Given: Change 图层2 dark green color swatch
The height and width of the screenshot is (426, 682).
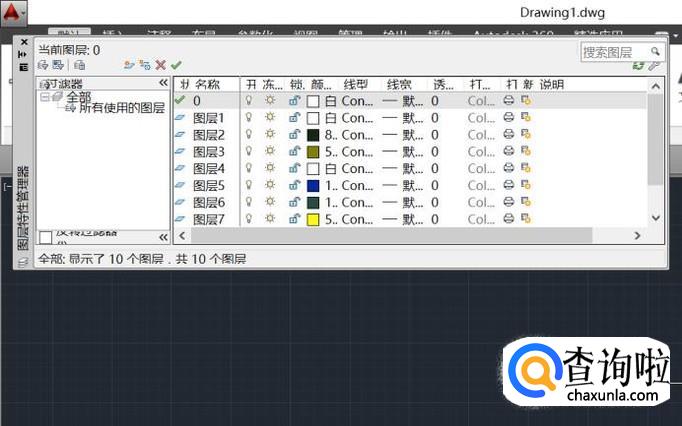Looking at the screenshot, I should (x=313, y=135).
